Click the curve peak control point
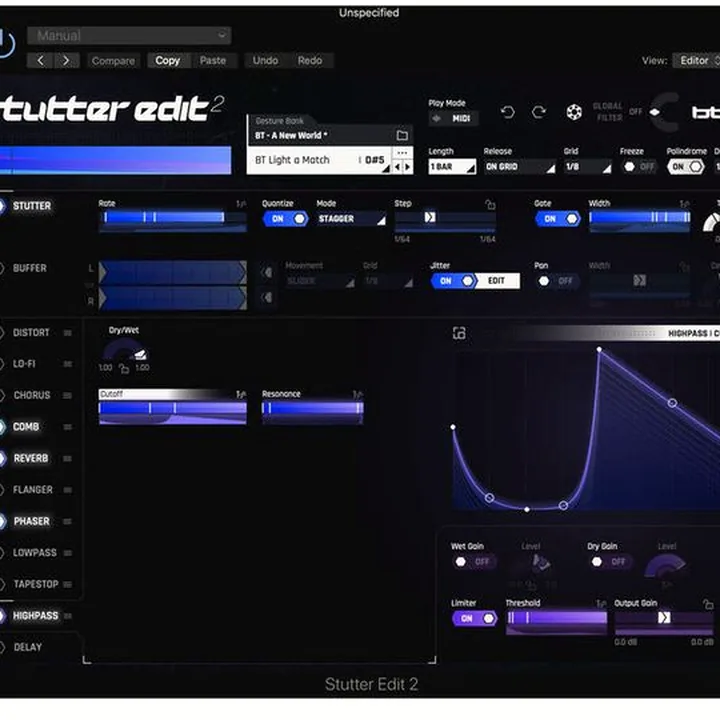The width and height of the screenshot is (720, 720). click(599, 350)
